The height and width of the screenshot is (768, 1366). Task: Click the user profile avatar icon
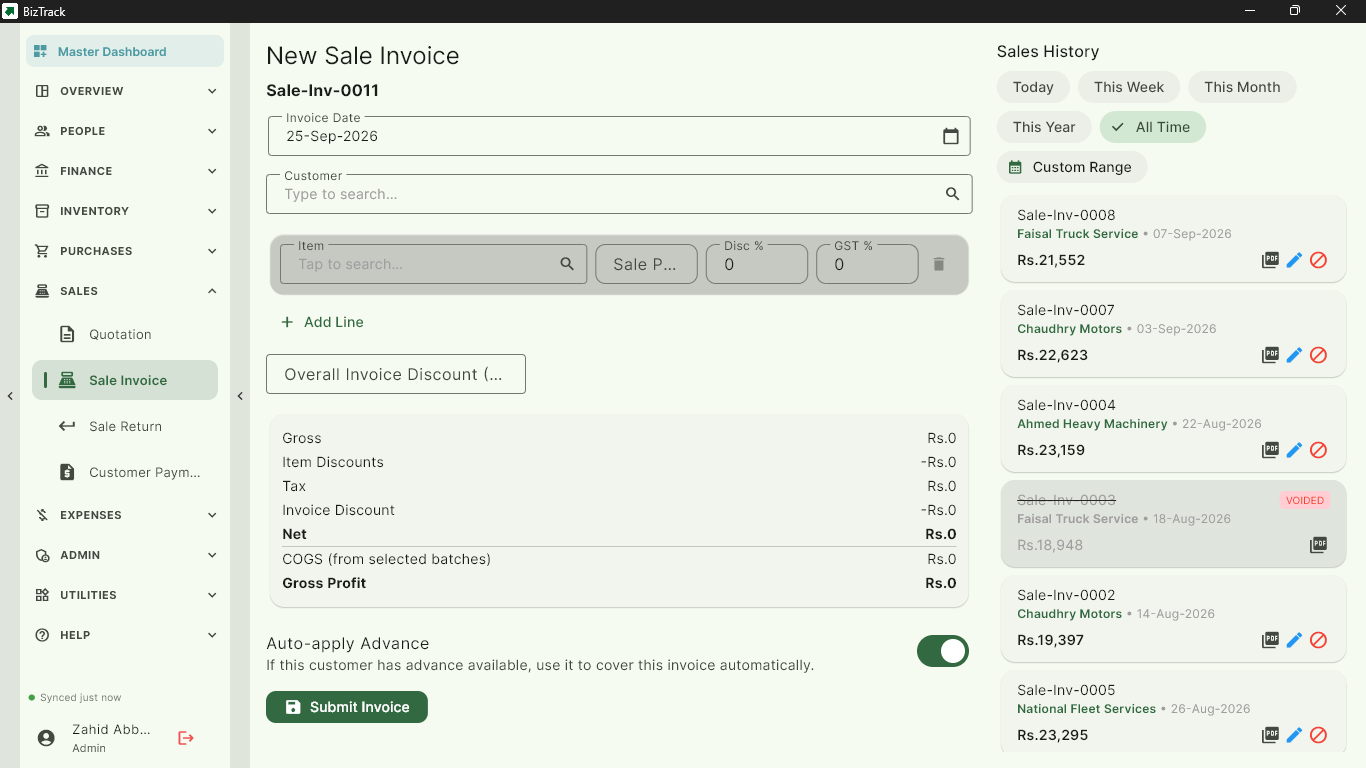point(46,738)
